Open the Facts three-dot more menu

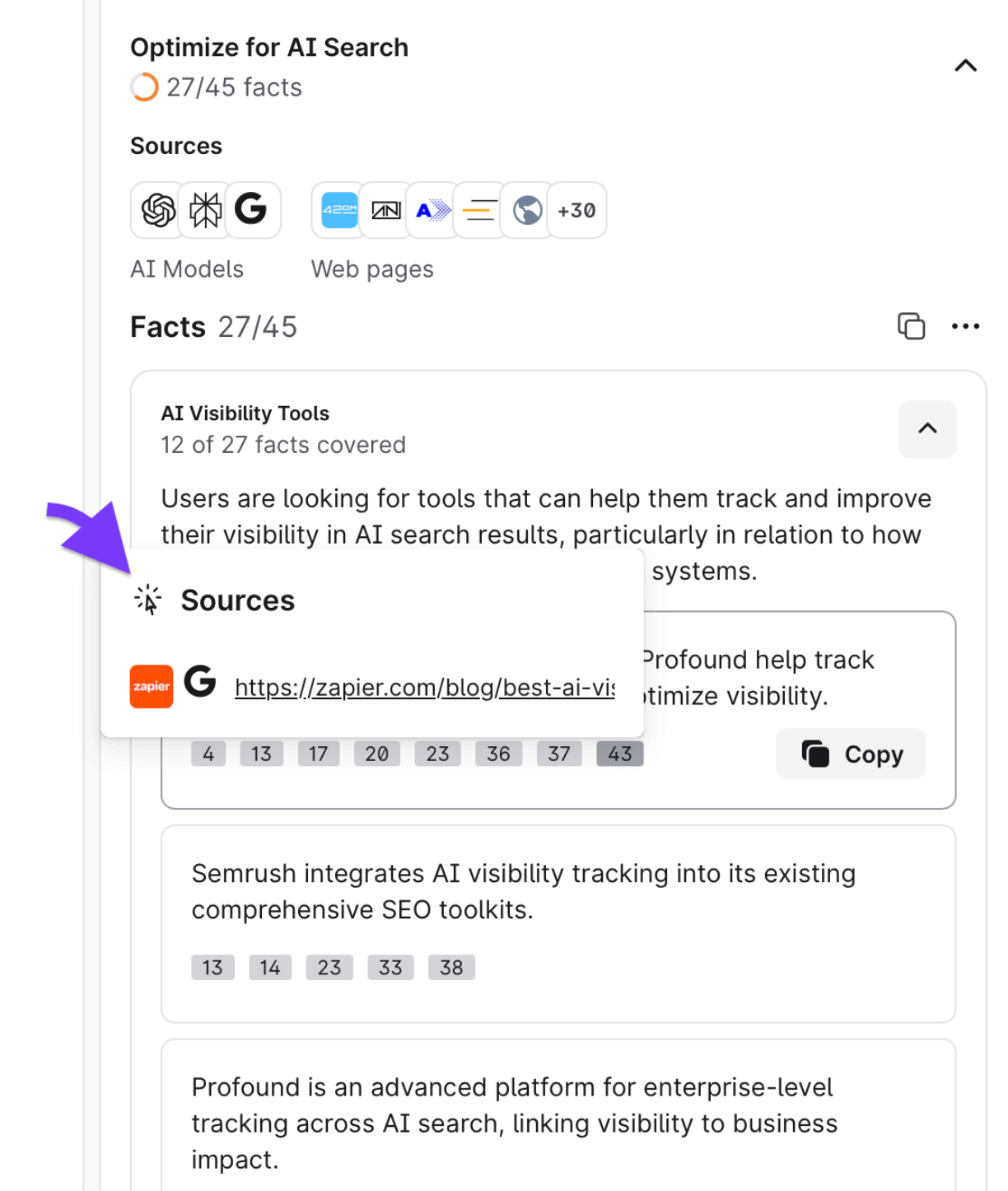[965, 326]
